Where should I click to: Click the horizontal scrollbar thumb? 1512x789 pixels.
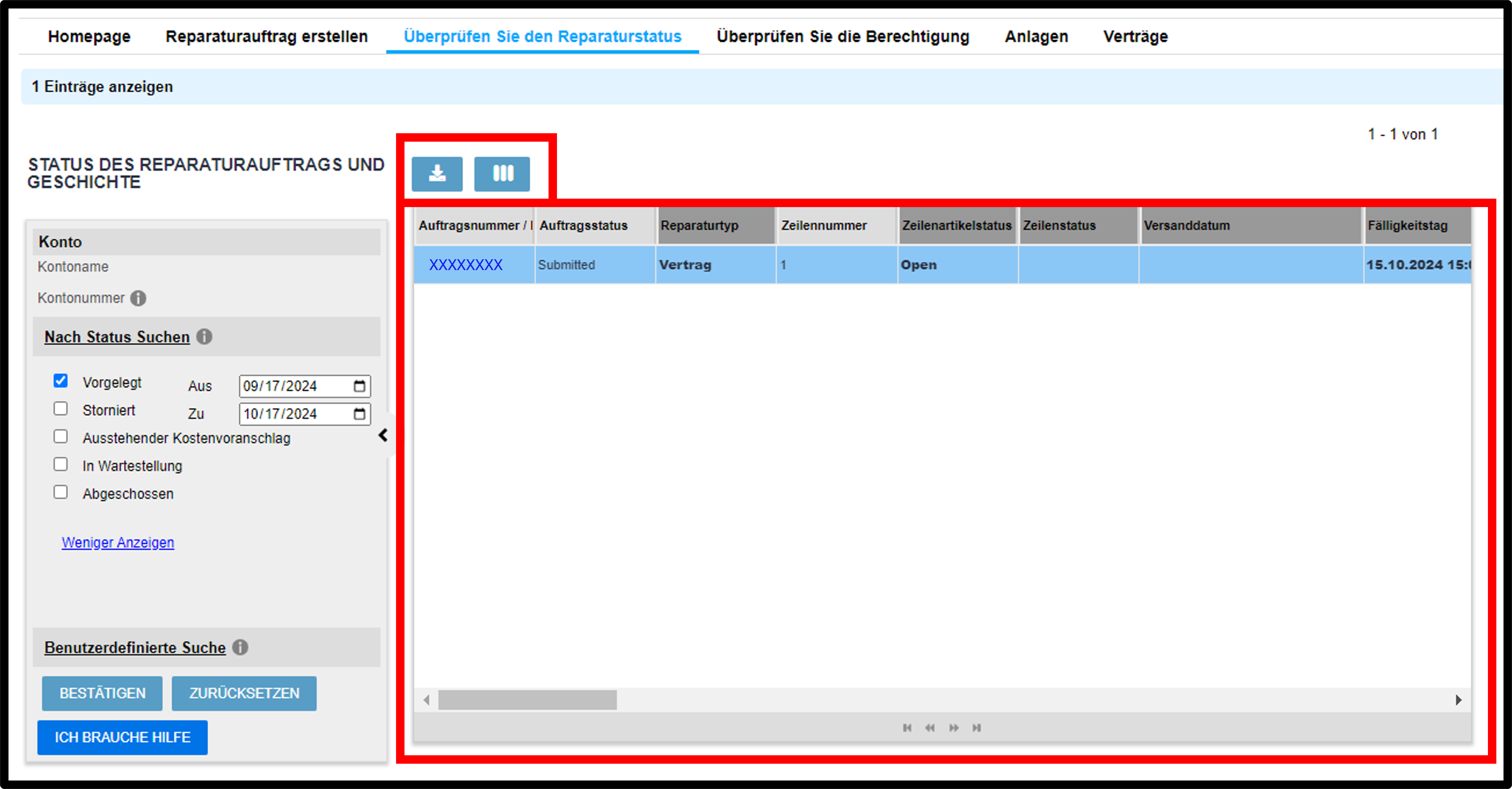pos(527,700)
